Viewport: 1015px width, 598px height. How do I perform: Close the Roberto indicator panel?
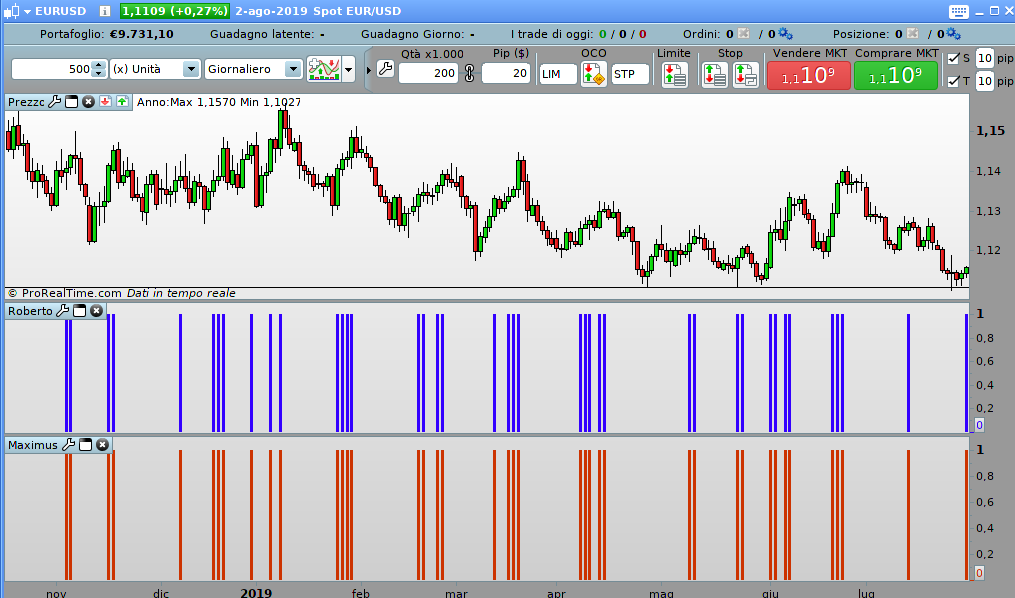(x=96, y=311)
